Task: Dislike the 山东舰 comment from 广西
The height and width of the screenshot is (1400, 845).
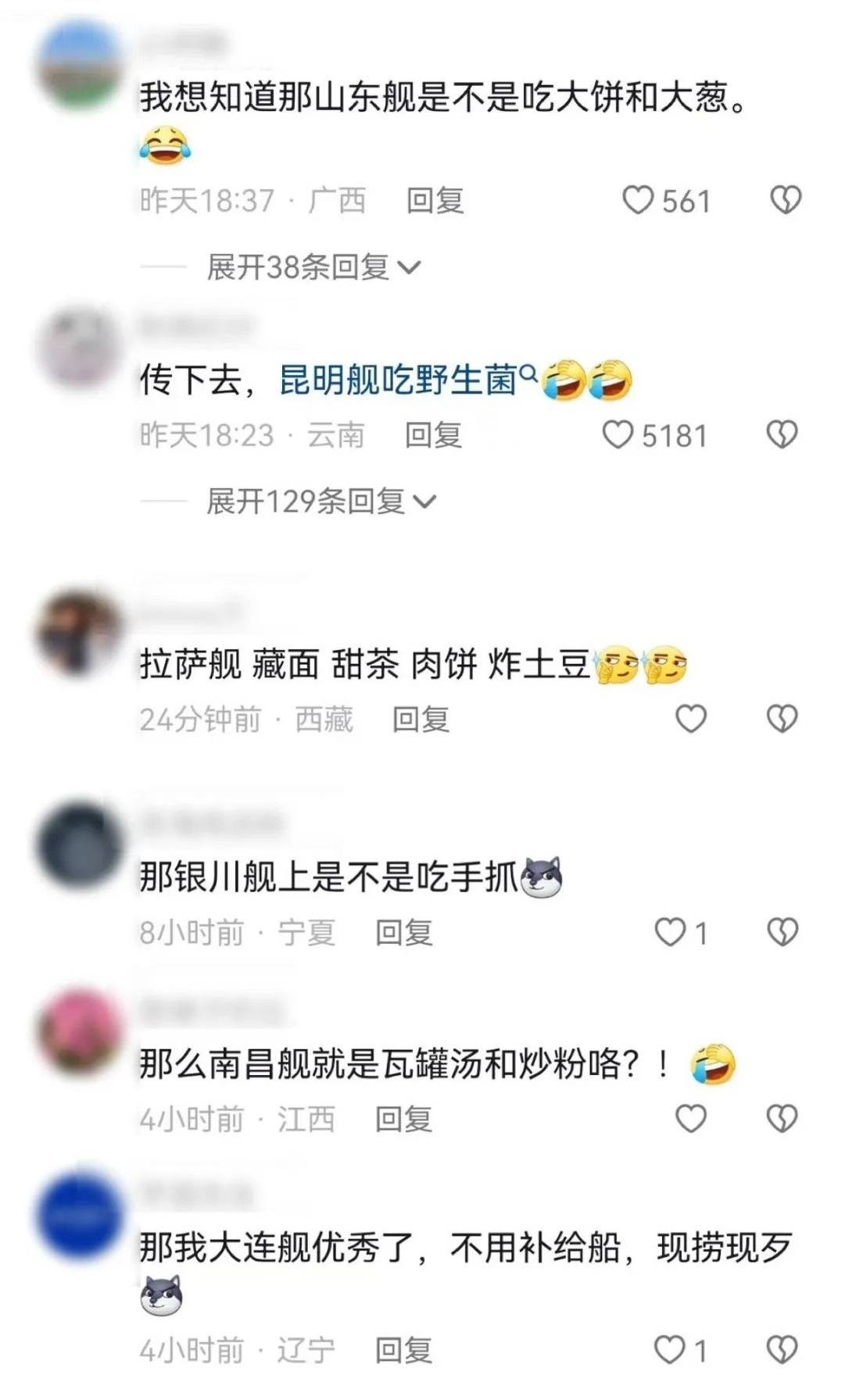Action: pos(786,201)
